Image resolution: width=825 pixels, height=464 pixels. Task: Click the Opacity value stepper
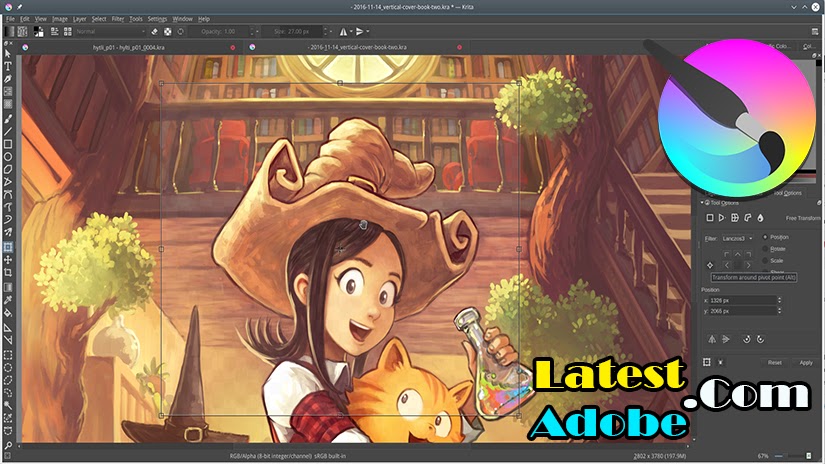[252, 32]
